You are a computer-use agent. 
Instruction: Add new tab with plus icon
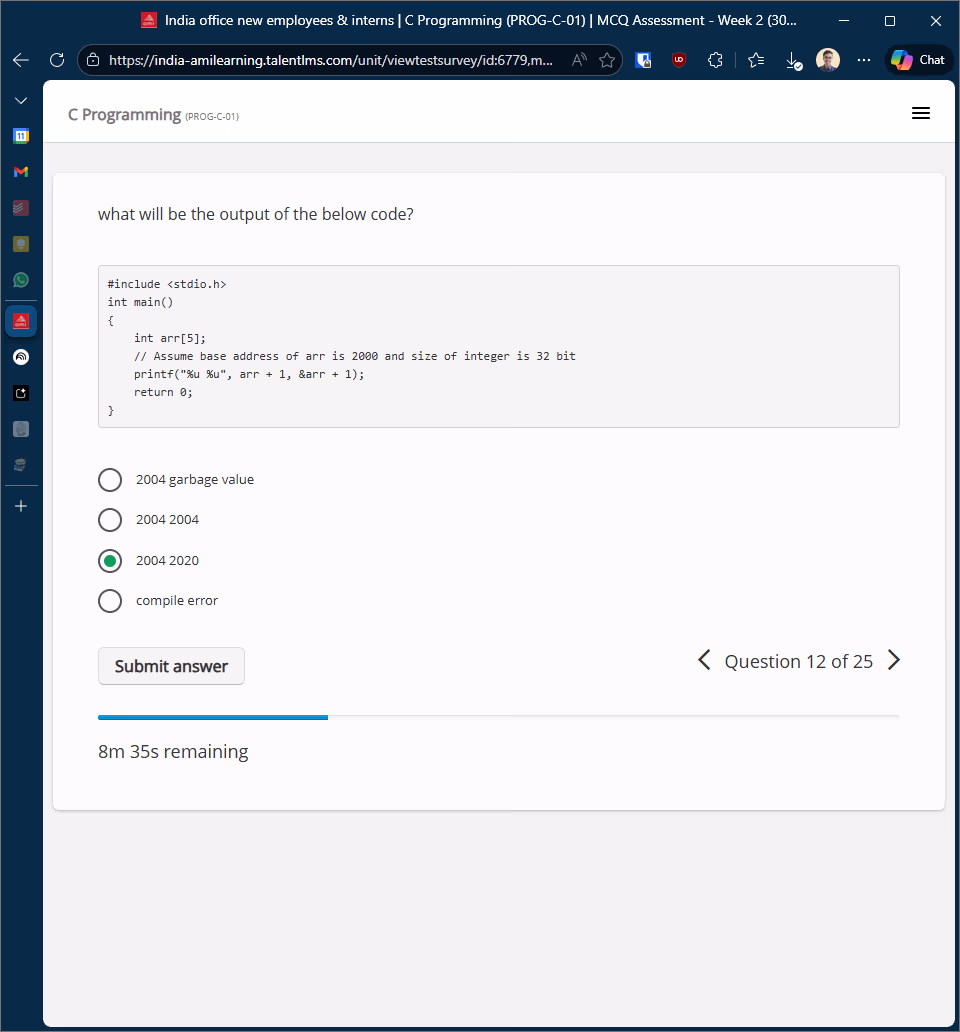[x=21, y=506]
